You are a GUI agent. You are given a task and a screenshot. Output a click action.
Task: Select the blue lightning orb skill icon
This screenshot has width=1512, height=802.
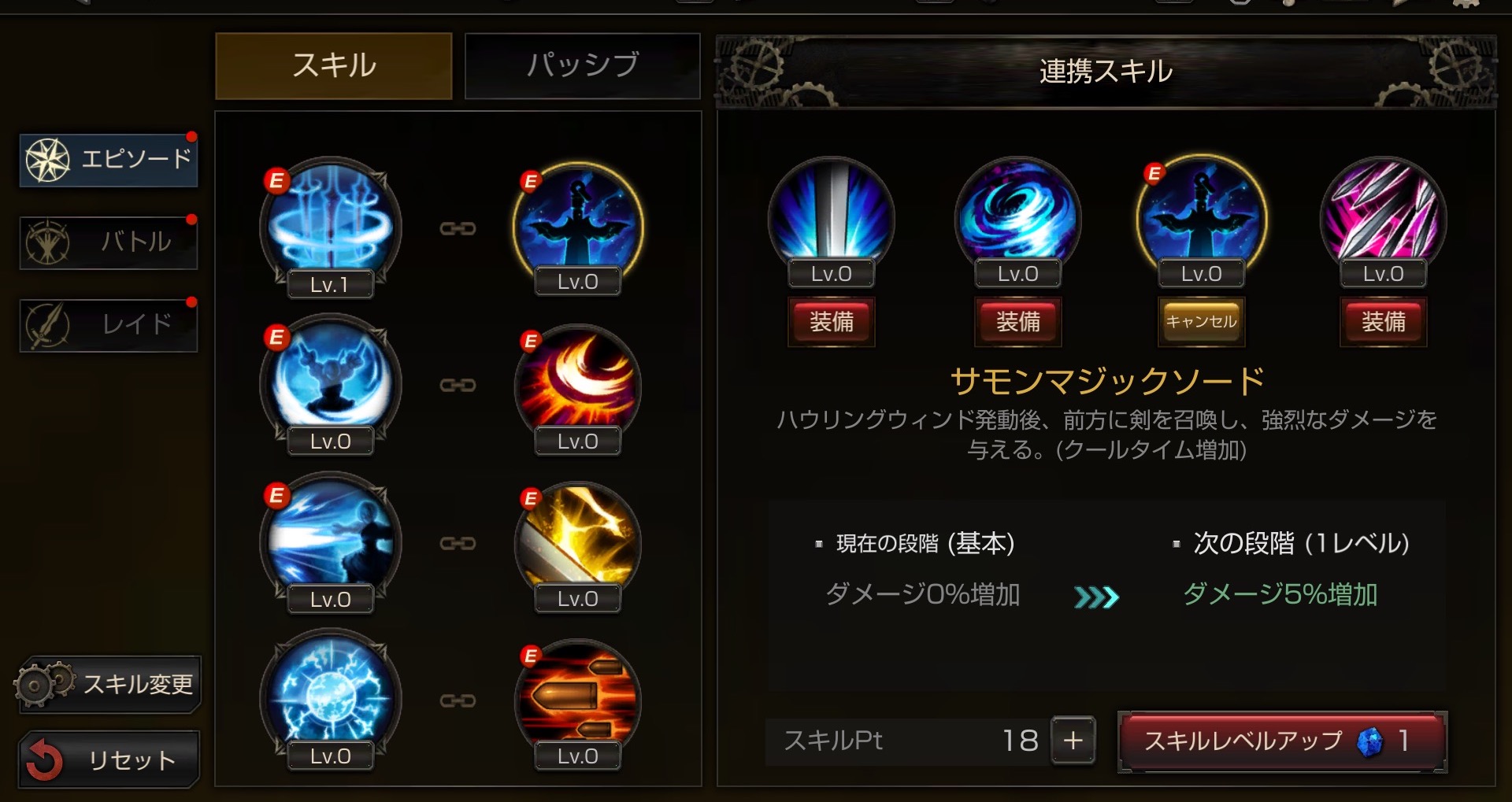coord(331,697)
